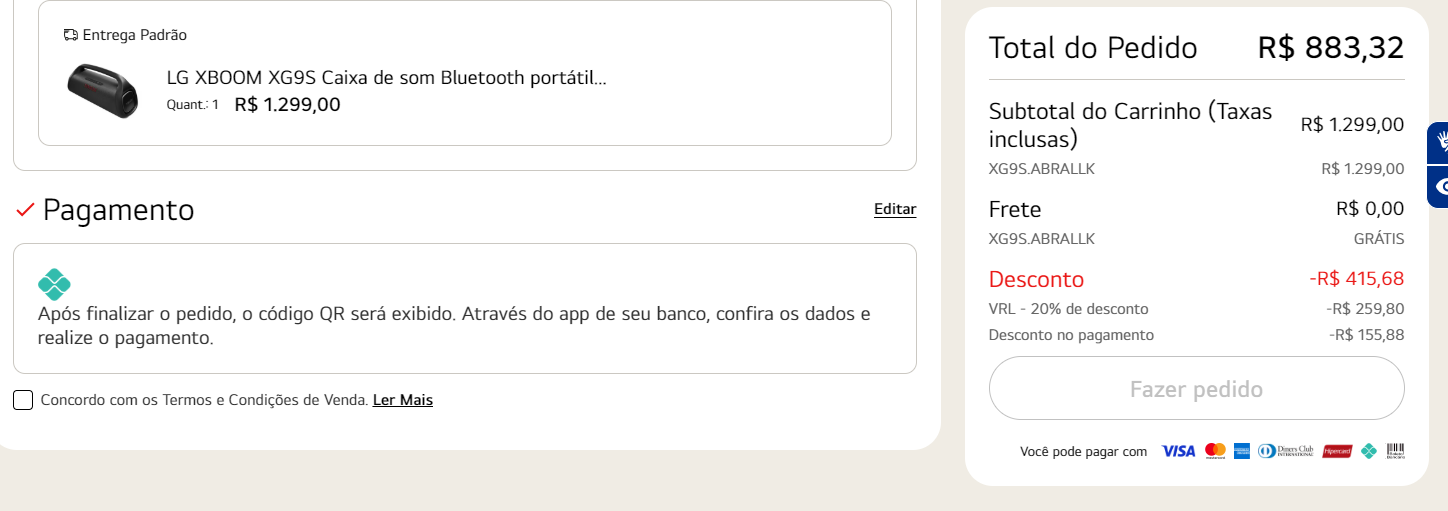Viewport: 1448px width, 511px height.
Task: Click the Total do Pedido amount
Action: pyautogui.click(x=1331, y=47)
